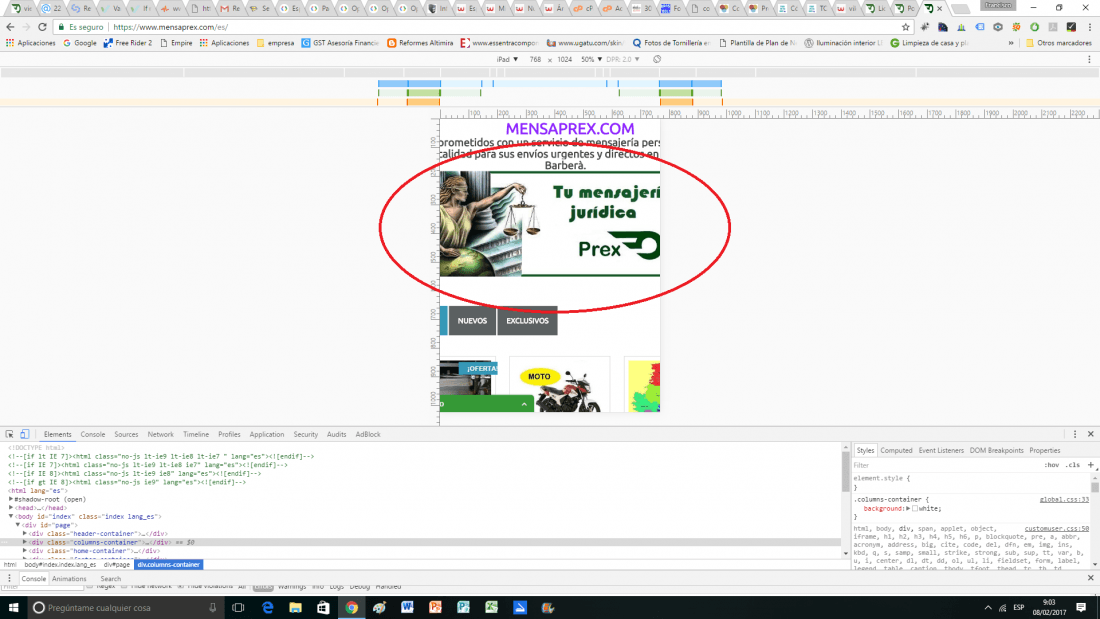Show hidden system tray icons chevron
1100x619 pixels.
point(988,608)
